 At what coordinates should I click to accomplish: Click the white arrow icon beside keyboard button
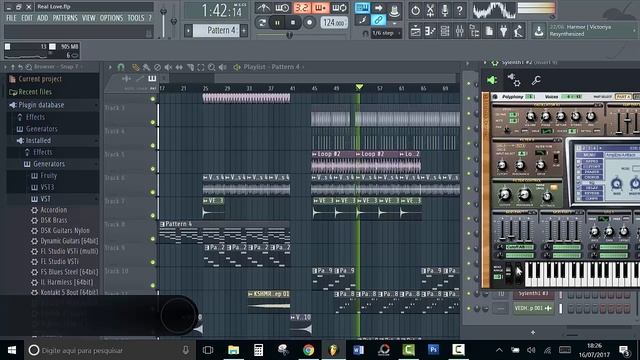[378, 8]
